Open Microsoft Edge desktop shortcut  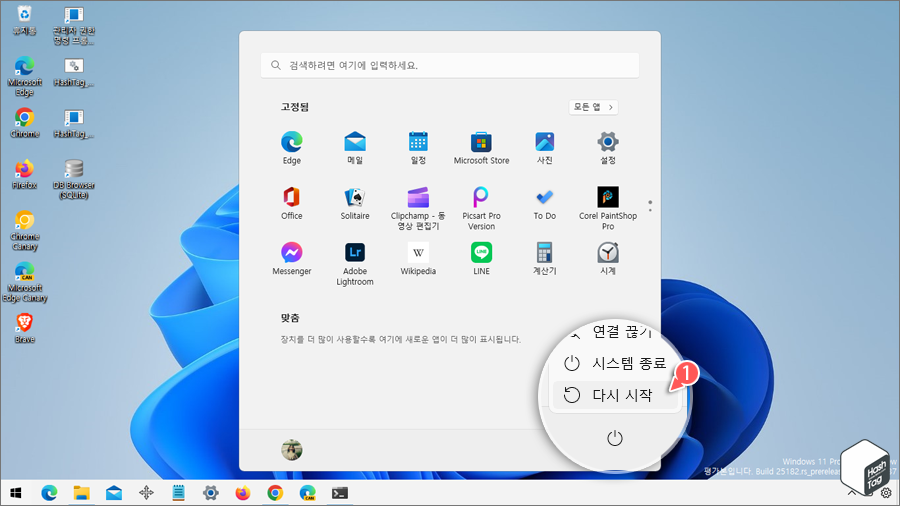[24, 76]
